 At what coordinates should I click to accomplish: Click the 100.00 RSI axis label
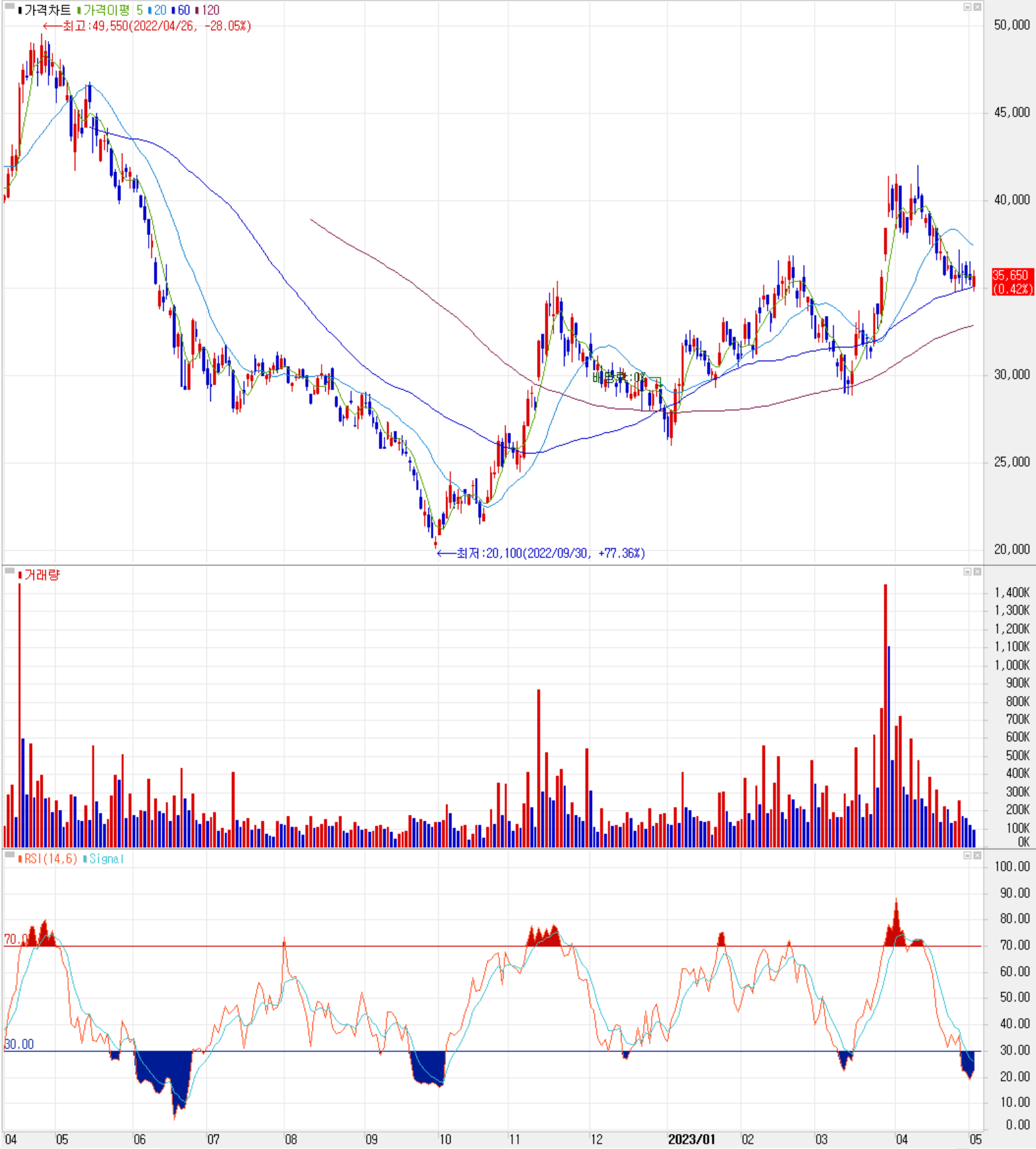coord(1012,867)
